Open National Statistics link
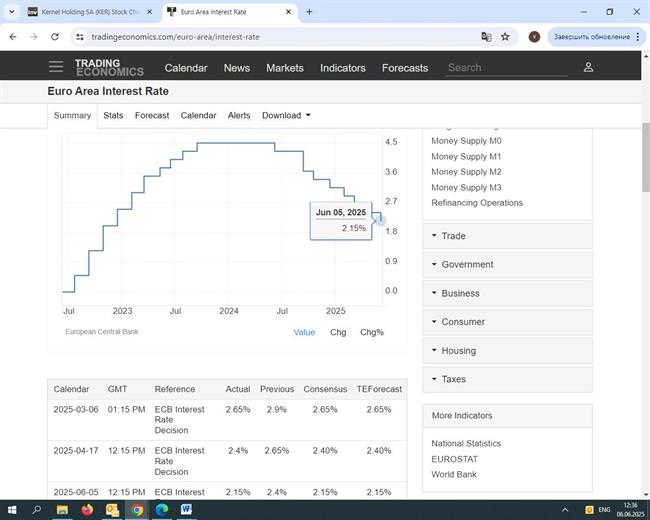 tap(466, 444)
